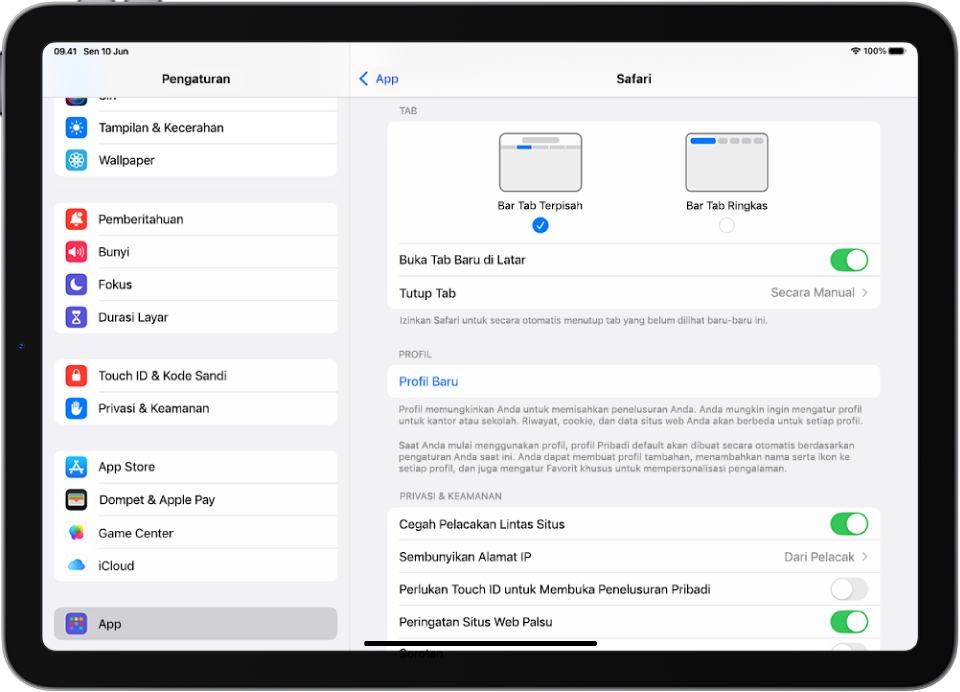Tap the 09.41 clock in status bar
This screenshot has width=960, height=692.
(x=66, y=51)
